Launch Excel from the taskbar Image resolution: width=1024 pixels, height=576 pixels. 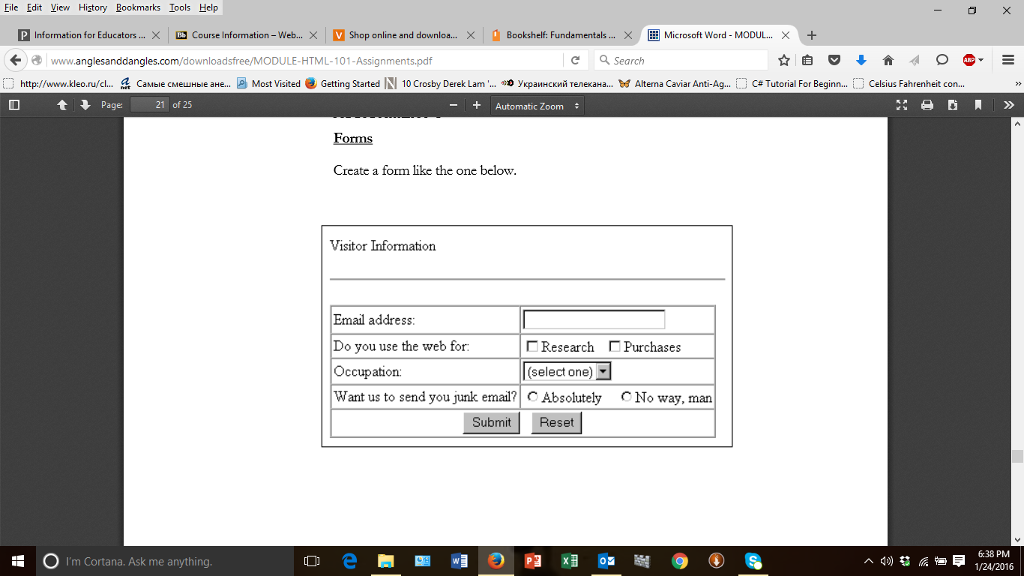pyautogui.click(x=570, y=561)
